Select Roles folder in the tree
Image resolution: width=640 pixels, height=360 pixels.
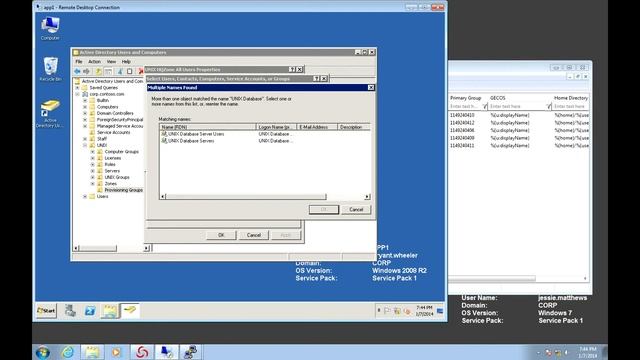[110, 164]
